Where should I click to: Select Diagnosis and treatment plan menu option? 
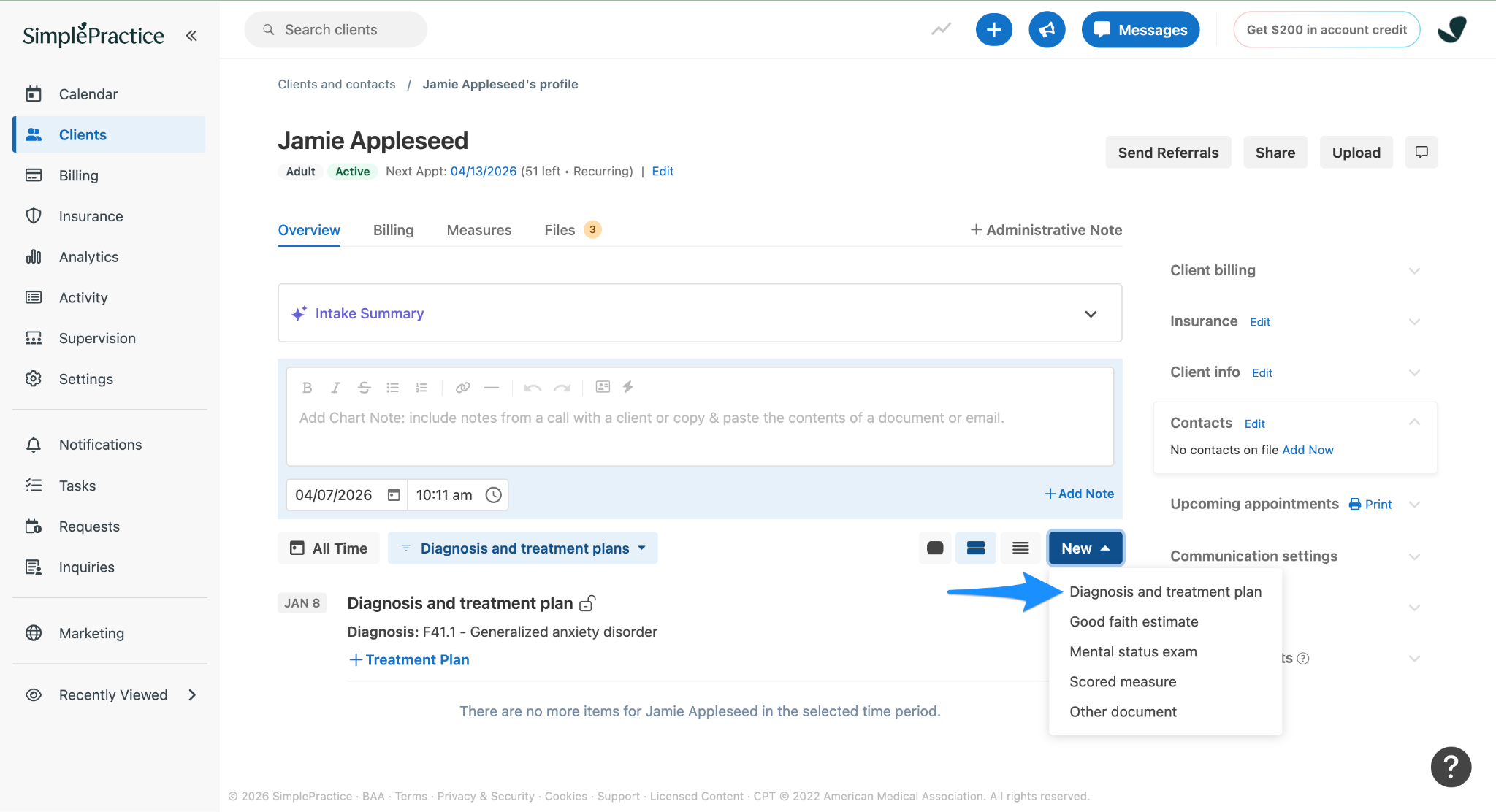[x=1165, y=591]
